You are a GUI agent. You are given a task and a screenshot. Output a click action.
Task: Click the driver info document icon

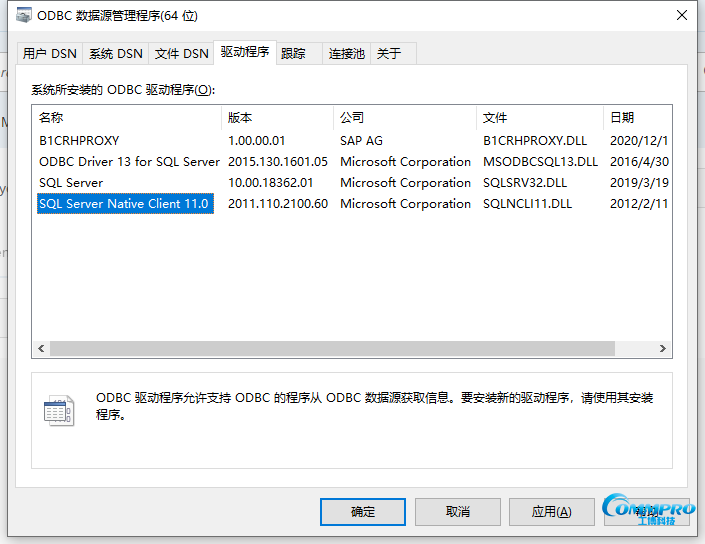(x=58, y=410)
